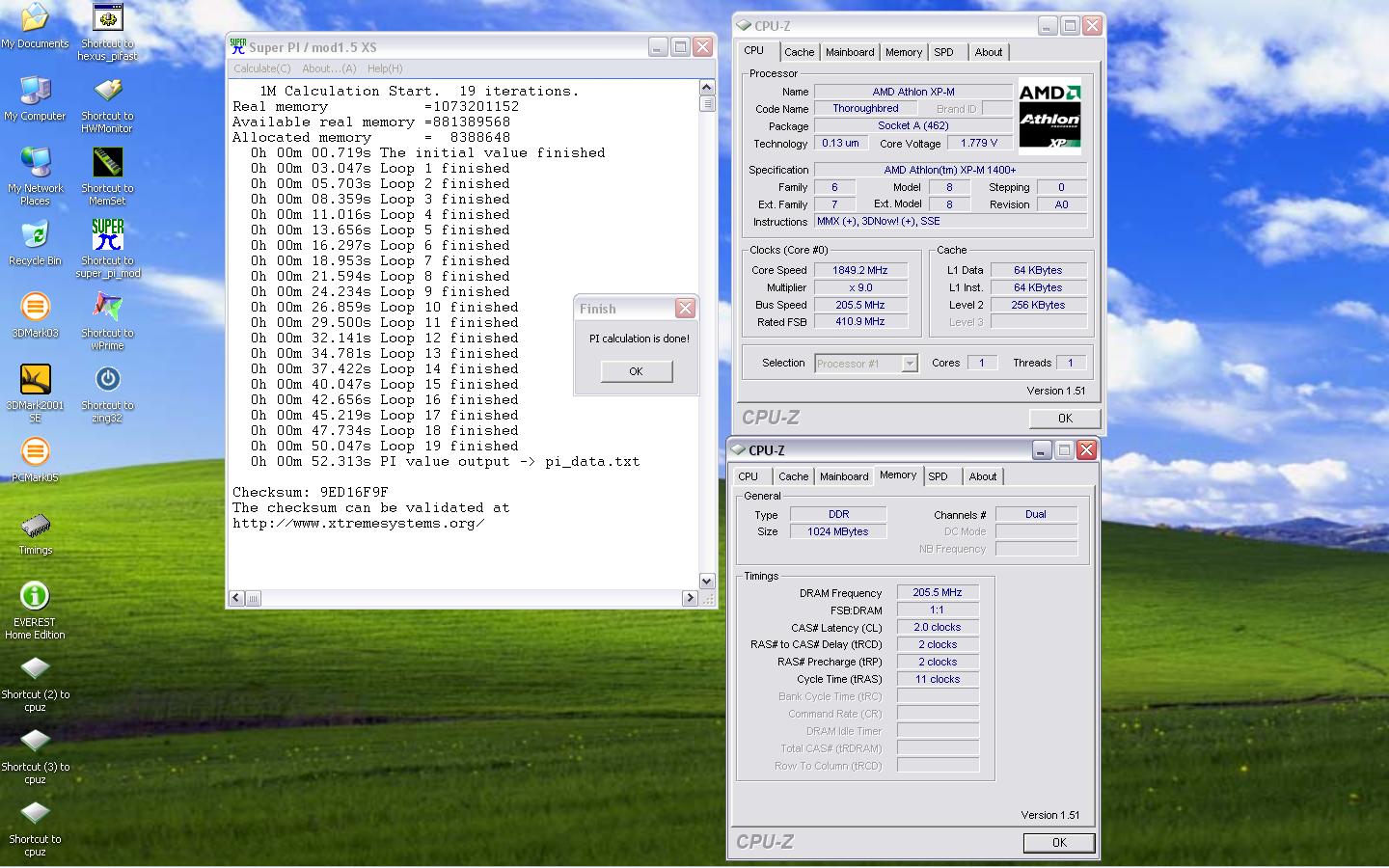The height and width of the screenshot is (868, 1389).
Task: Open the PCMark05 desktop icon
Action: pos(35,452)
